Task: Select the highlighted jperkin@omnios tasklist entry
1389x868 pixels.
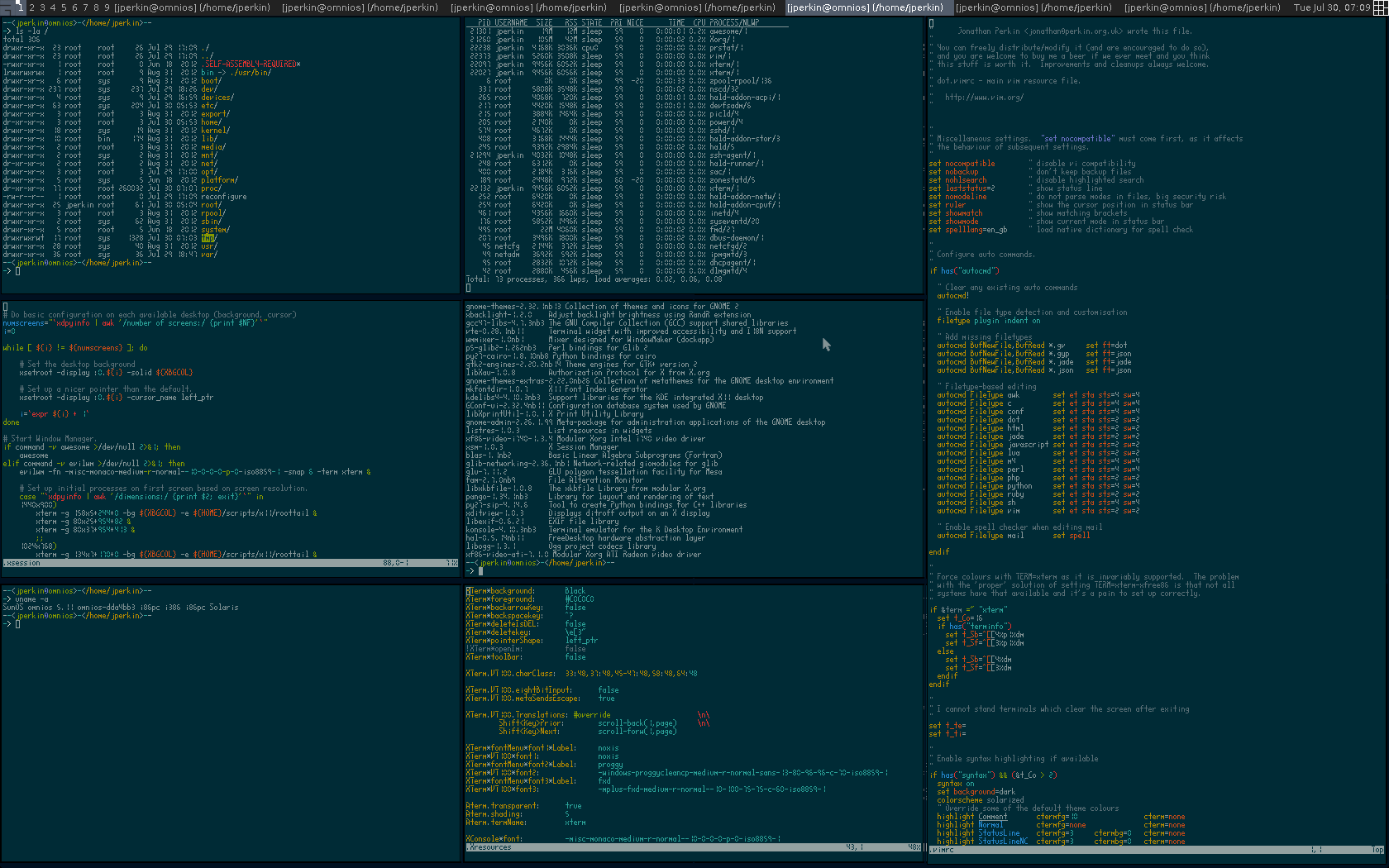Action: pos(865,7)
